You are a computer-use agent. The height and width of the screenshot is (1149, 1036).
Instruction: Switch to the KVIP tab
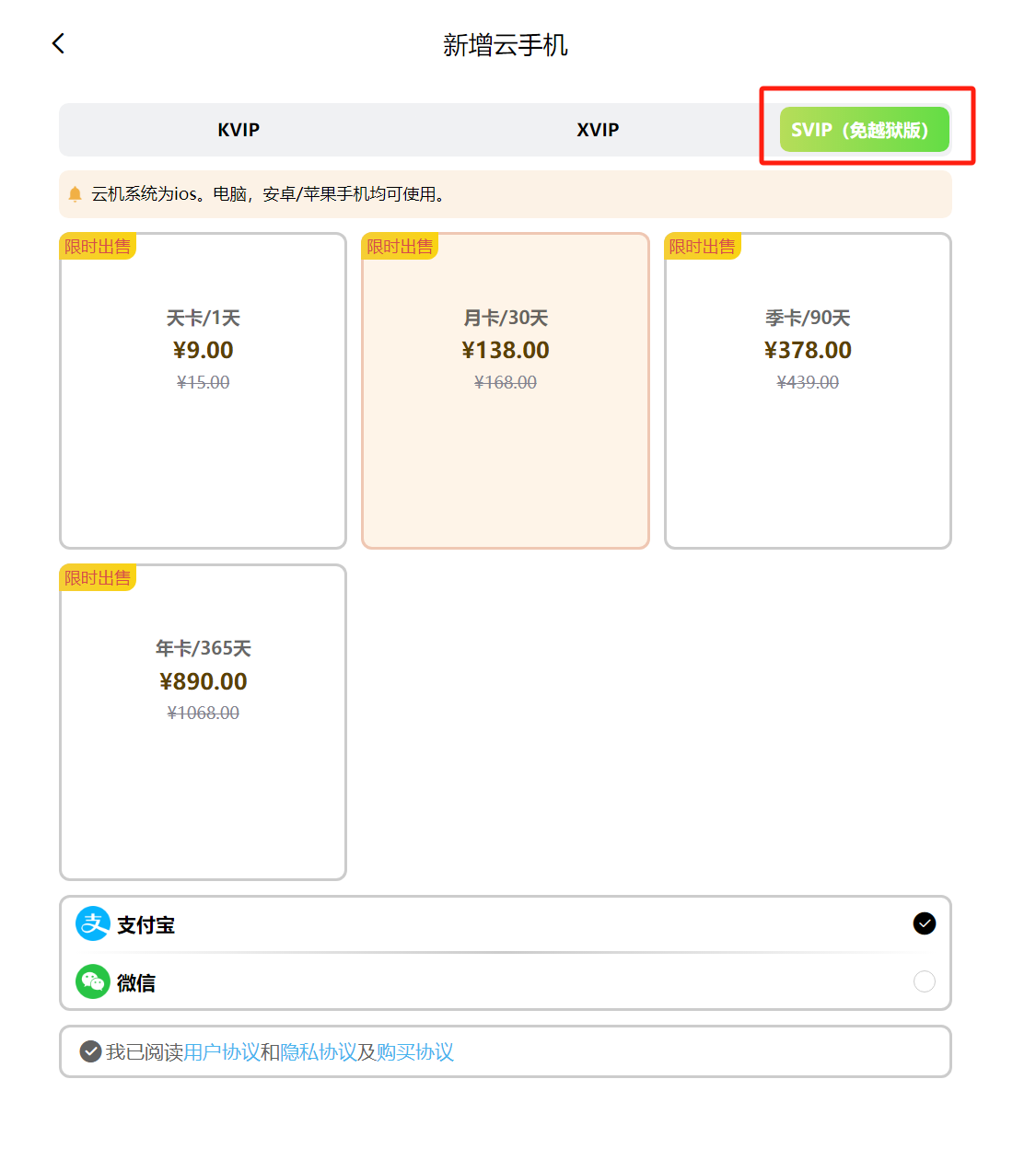pos(239,130)
